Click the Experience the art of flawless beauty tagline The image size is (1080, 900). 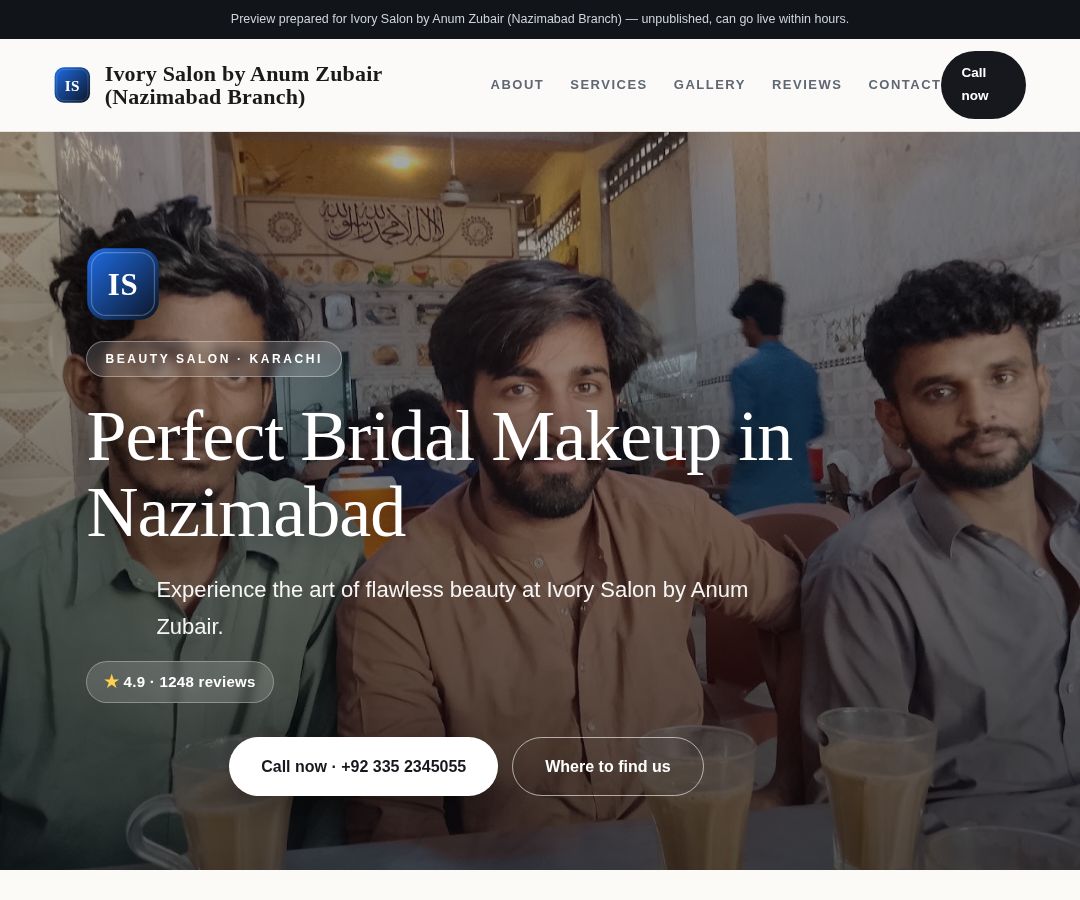point(452,608)
